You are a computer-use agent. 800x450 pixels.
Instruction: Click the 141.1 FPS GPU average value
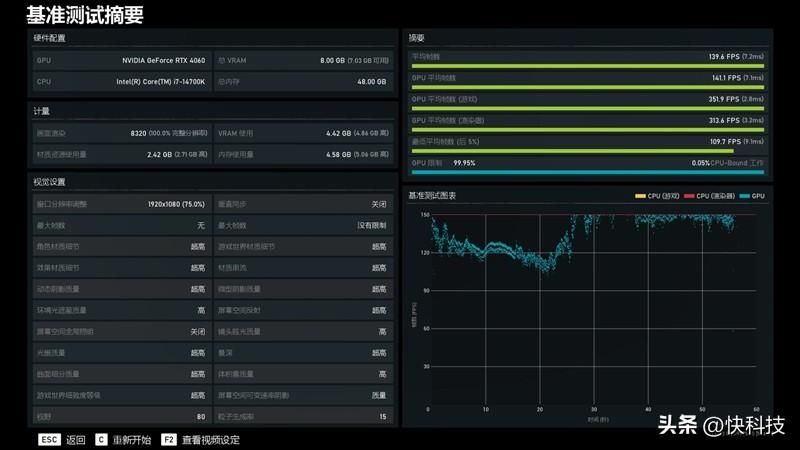(726, 78)
